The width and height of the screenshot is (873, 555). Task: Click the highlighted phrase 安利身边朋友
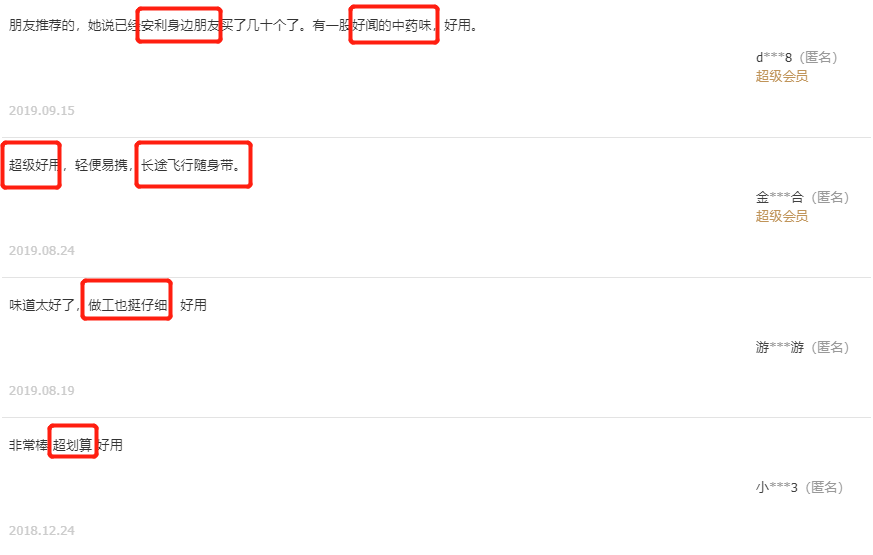[179, 25]
